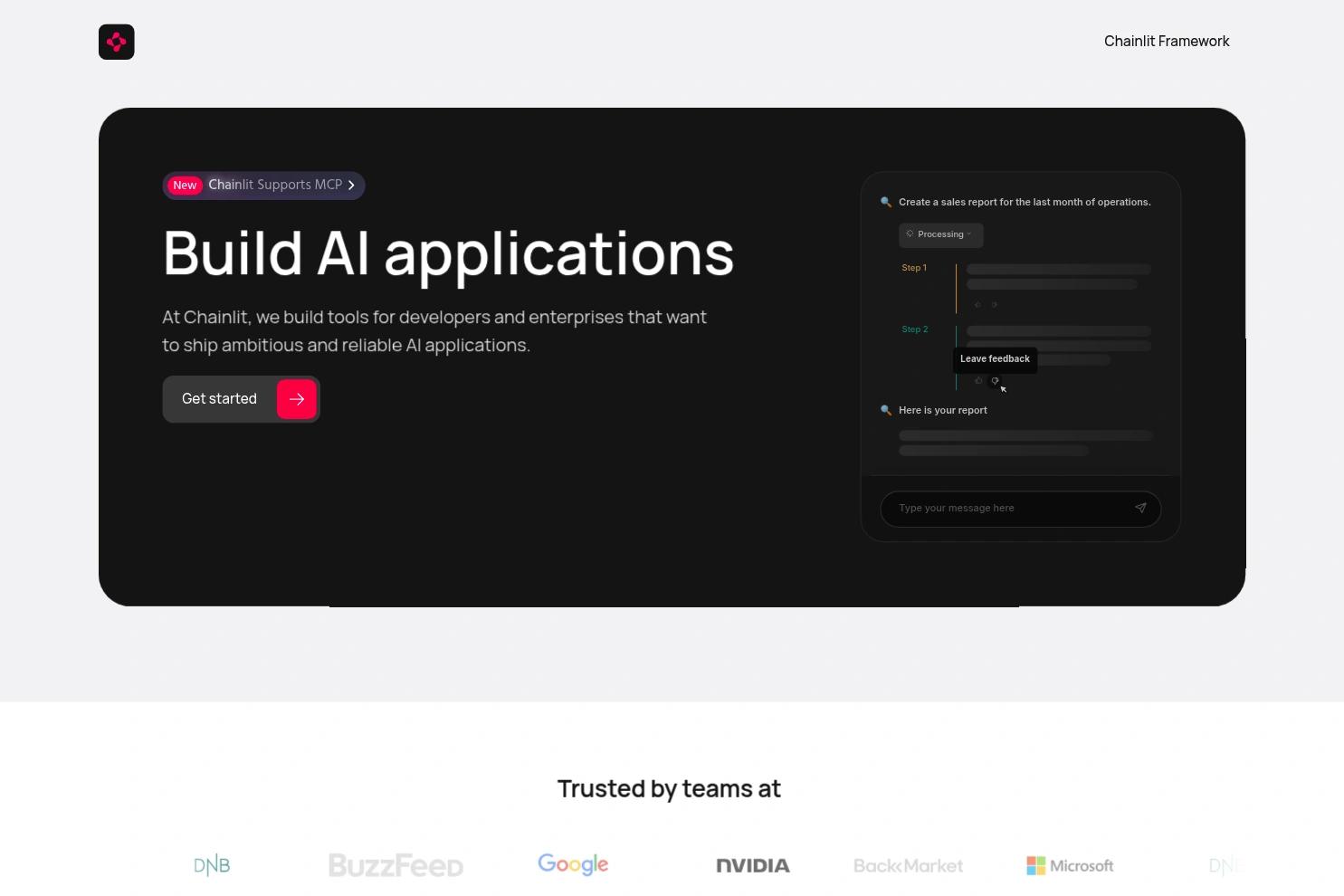Open the Chainlit Framework link
Viewport: 1344px width, 896px height.
(1167, 42)
